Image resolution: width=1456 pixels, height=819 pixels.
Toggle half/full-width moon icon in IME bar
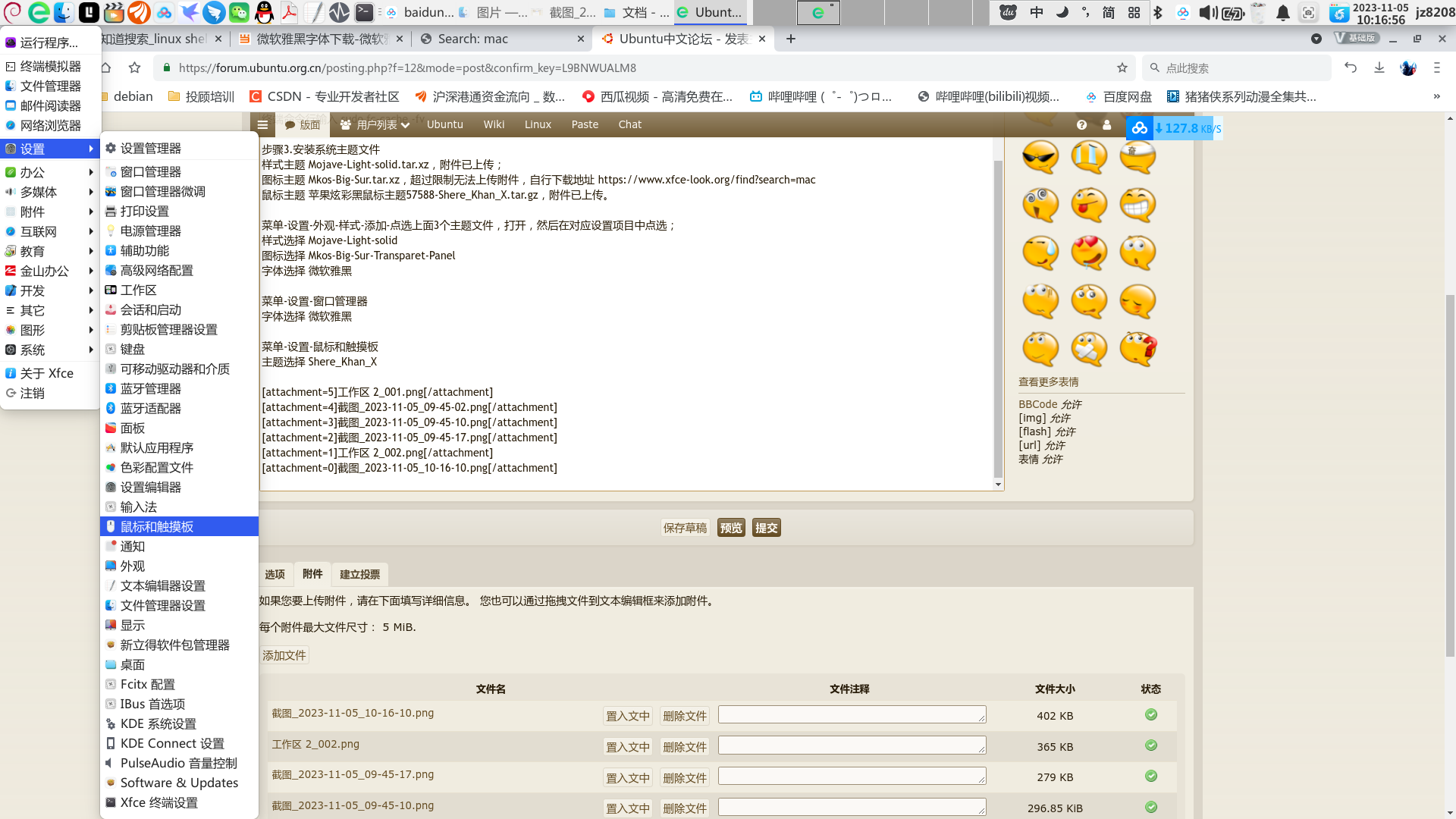(1062, 12)
